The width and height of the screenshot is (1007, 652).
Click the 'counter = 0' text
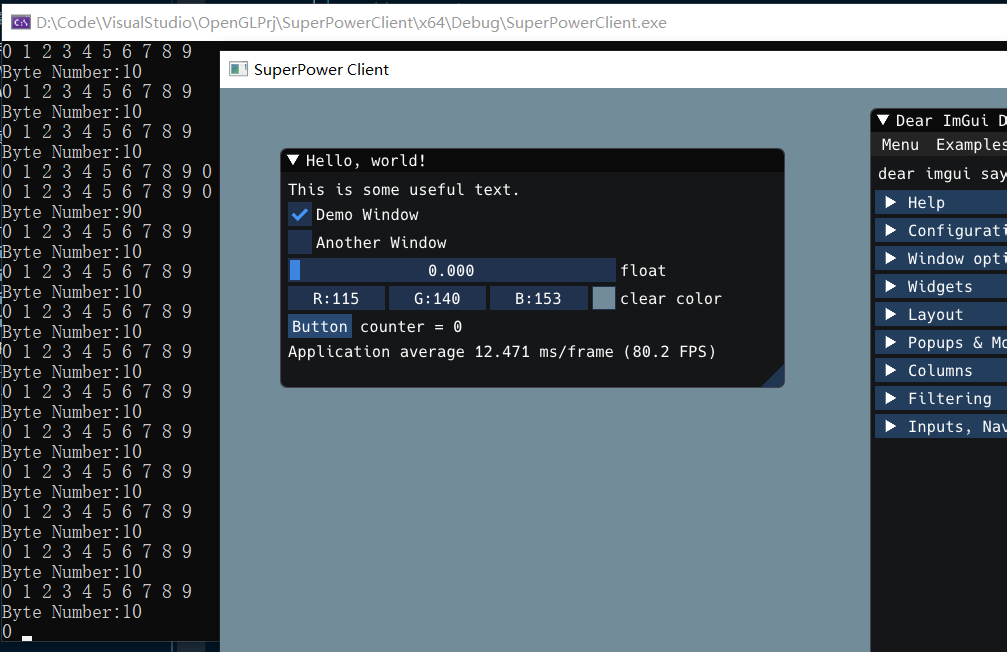(411, 327)
